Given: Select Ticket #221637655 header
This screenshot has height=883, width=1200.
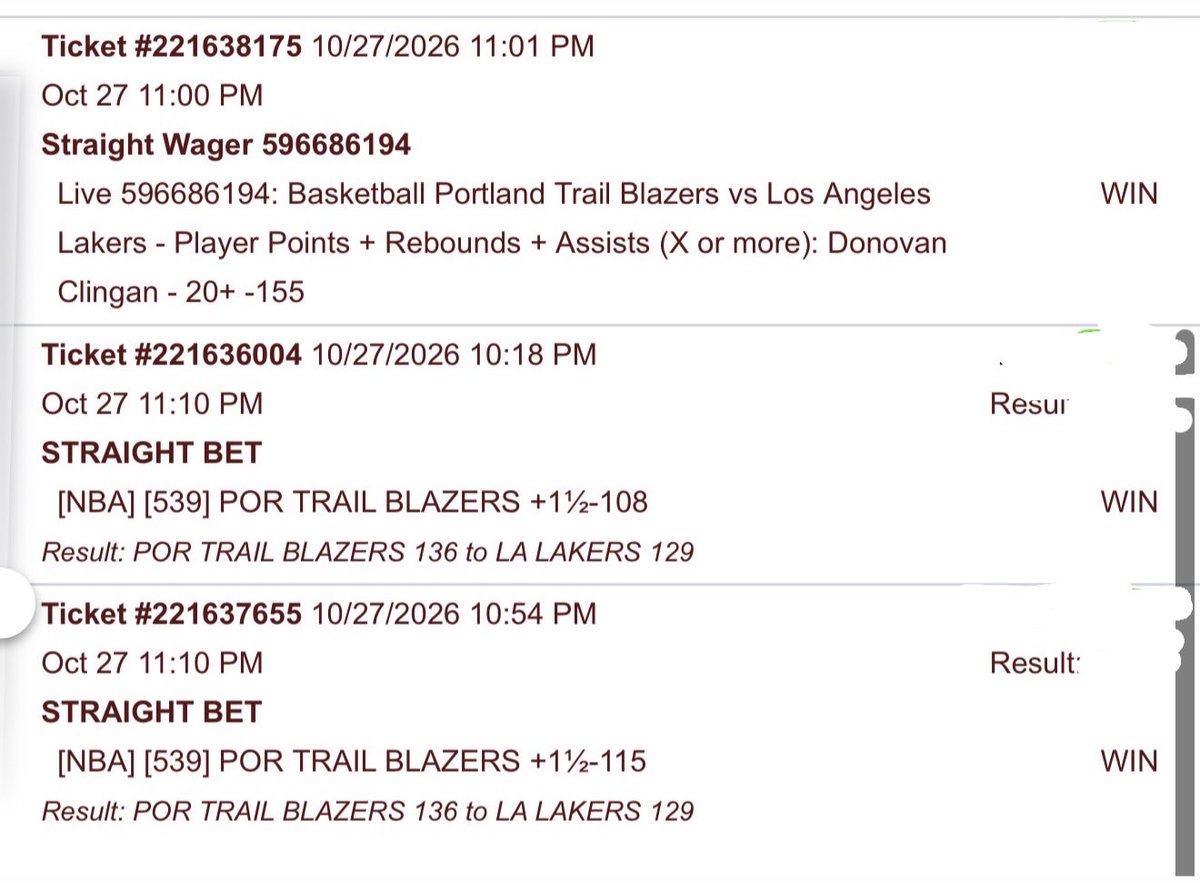Looking at the screenshot, I should pyautogui.click(x=171, y=613).
